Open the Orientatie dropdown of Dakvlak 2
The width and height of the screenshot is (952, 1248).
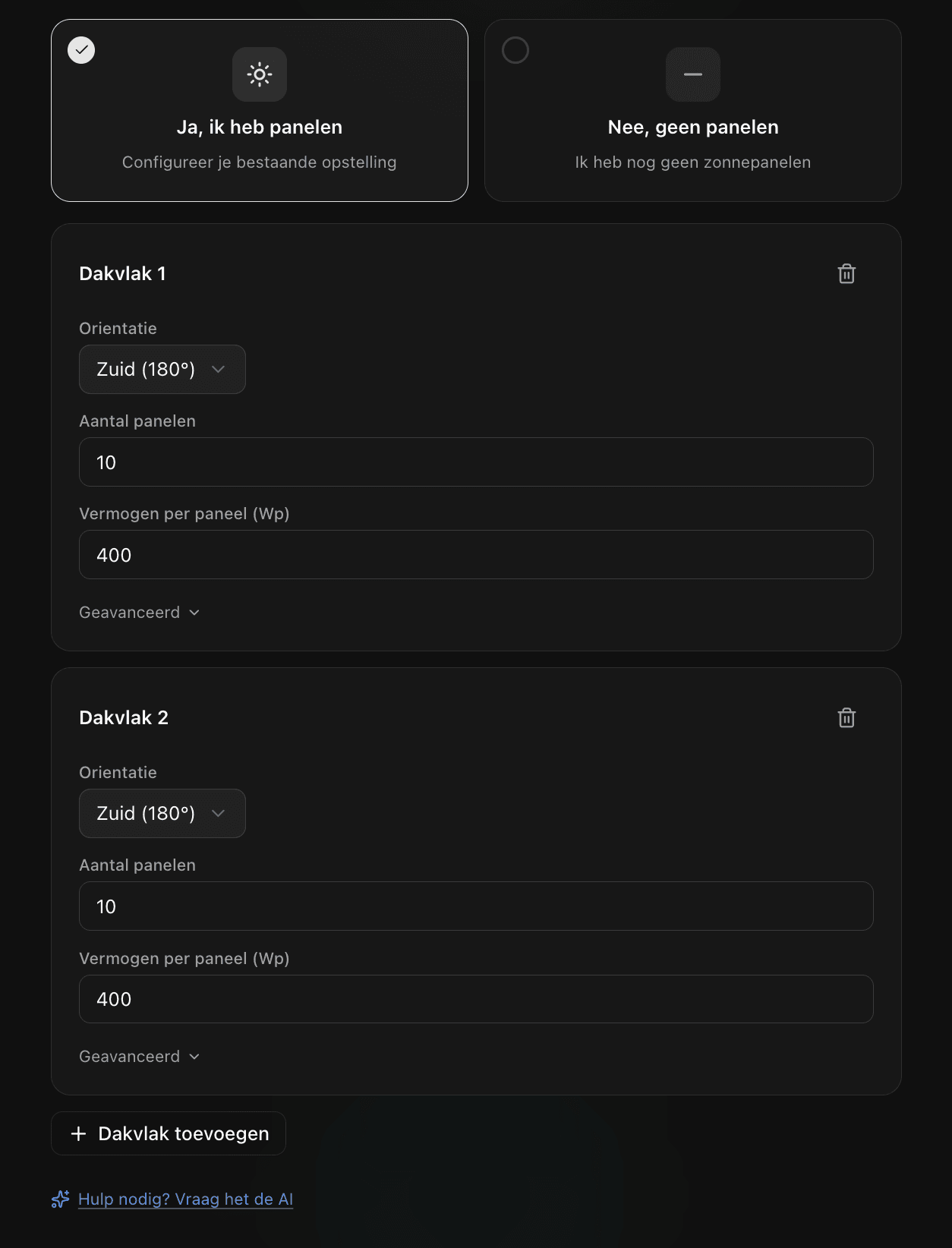click(x=162, y=813)
